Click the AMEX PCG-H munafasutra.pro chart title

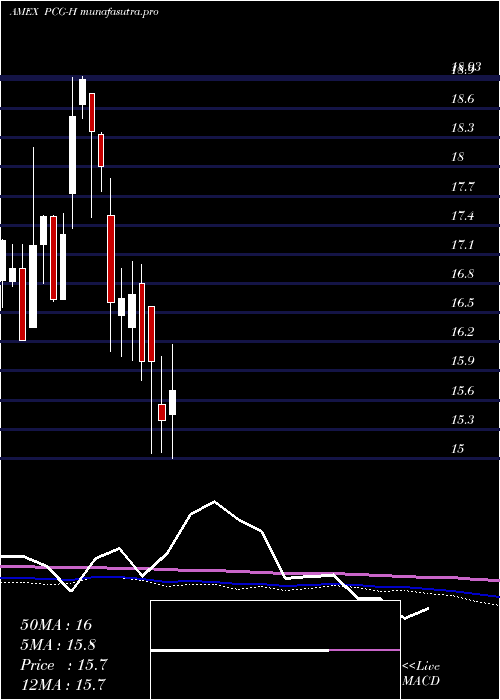[84, 12]
